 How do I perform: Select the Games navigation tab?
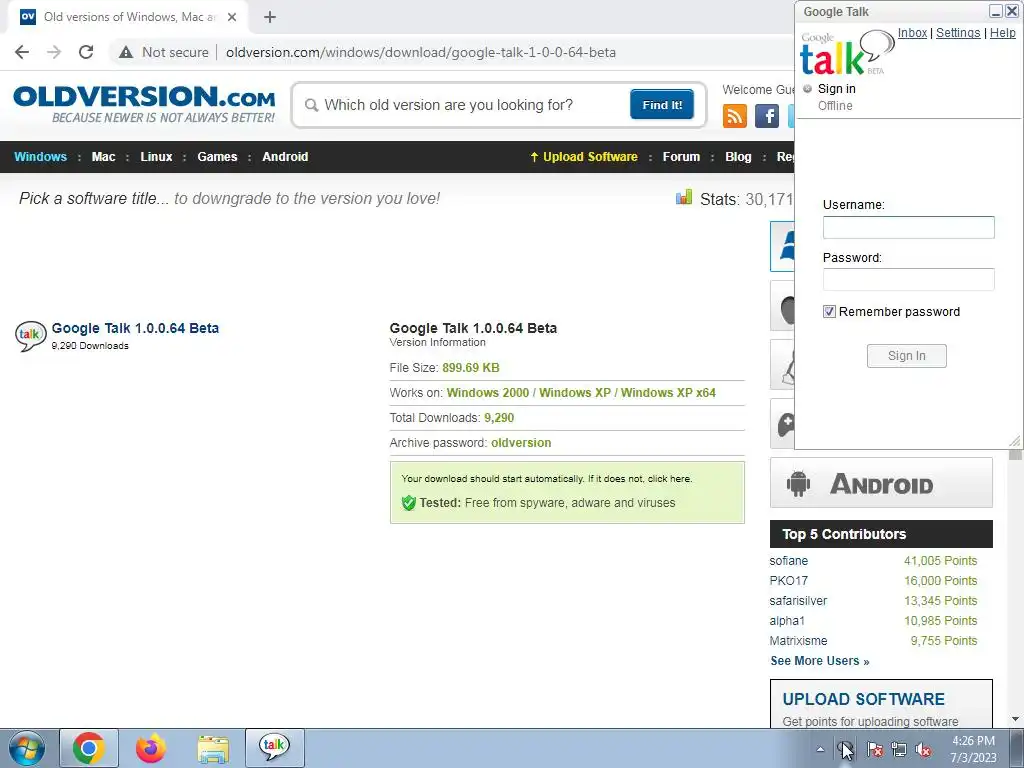[217, 157]
